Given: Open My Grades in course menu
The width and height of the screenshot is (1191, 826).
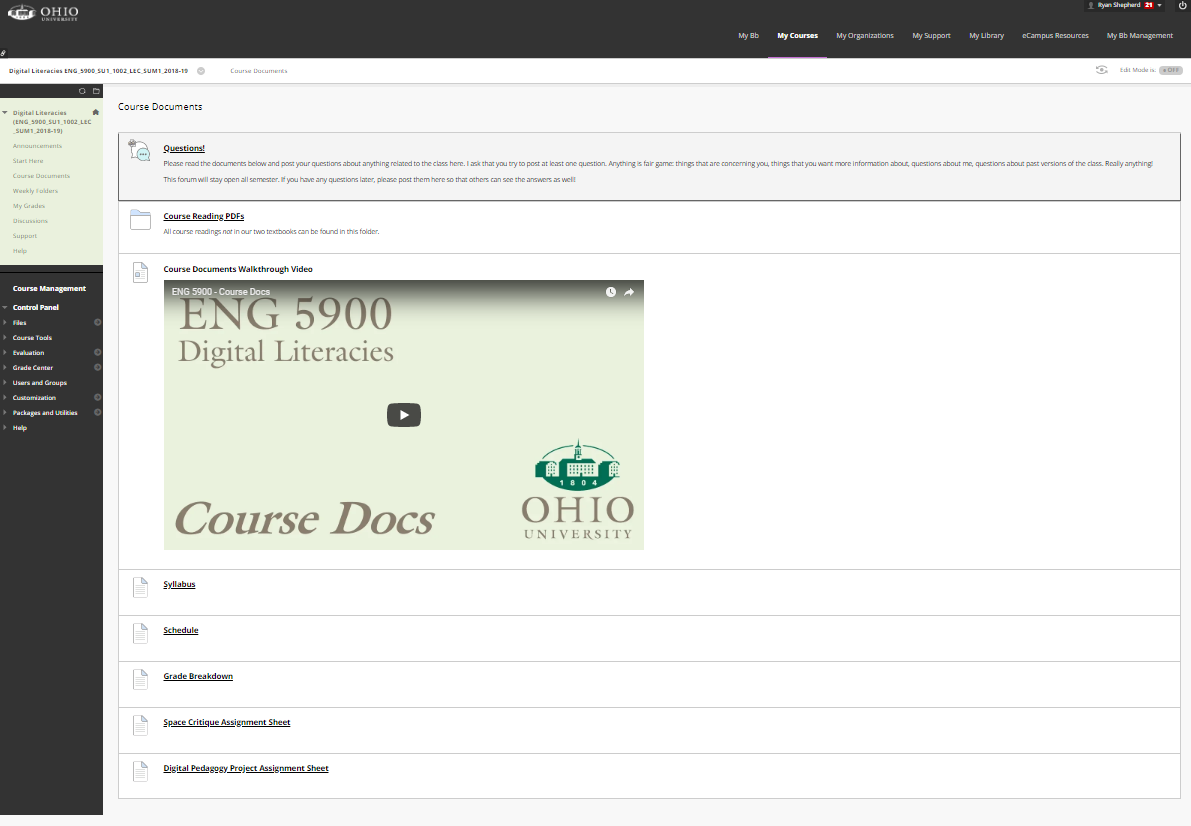Looking at the screenshot, I should 29,206.
